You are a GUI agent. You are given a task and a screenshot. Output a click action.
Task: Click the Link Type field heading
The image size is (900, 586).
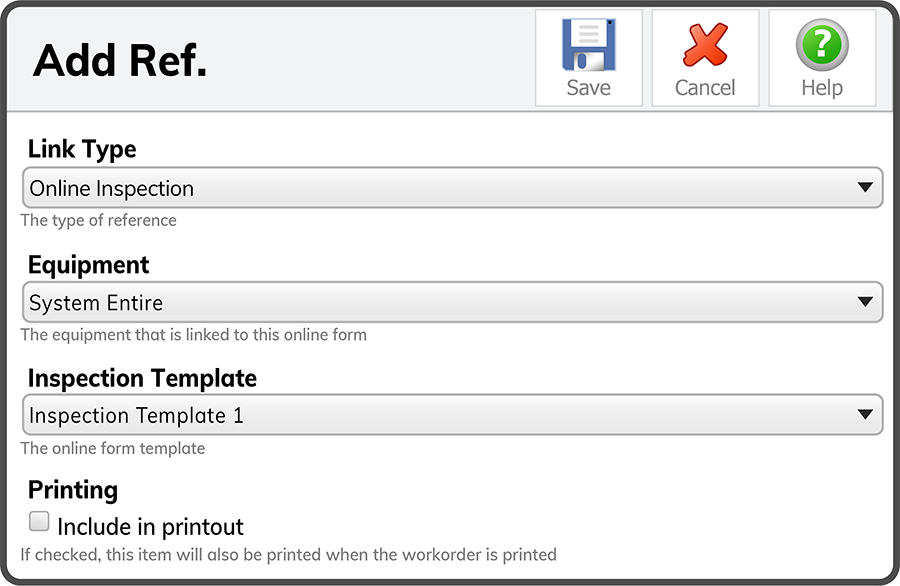[x=82, y=149]
